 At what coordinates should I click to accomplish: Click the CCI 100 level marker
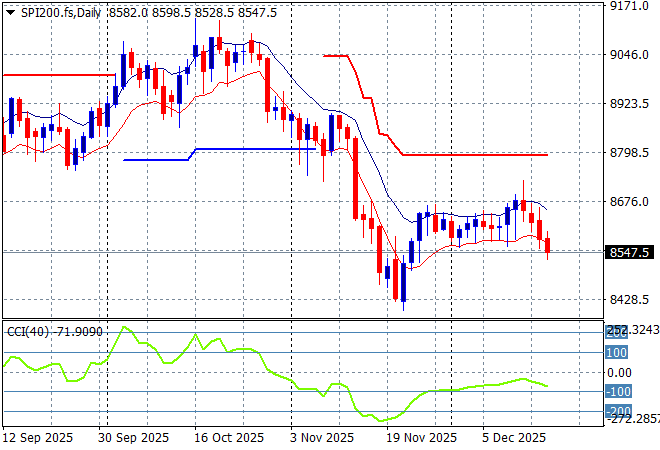(616, 353)
